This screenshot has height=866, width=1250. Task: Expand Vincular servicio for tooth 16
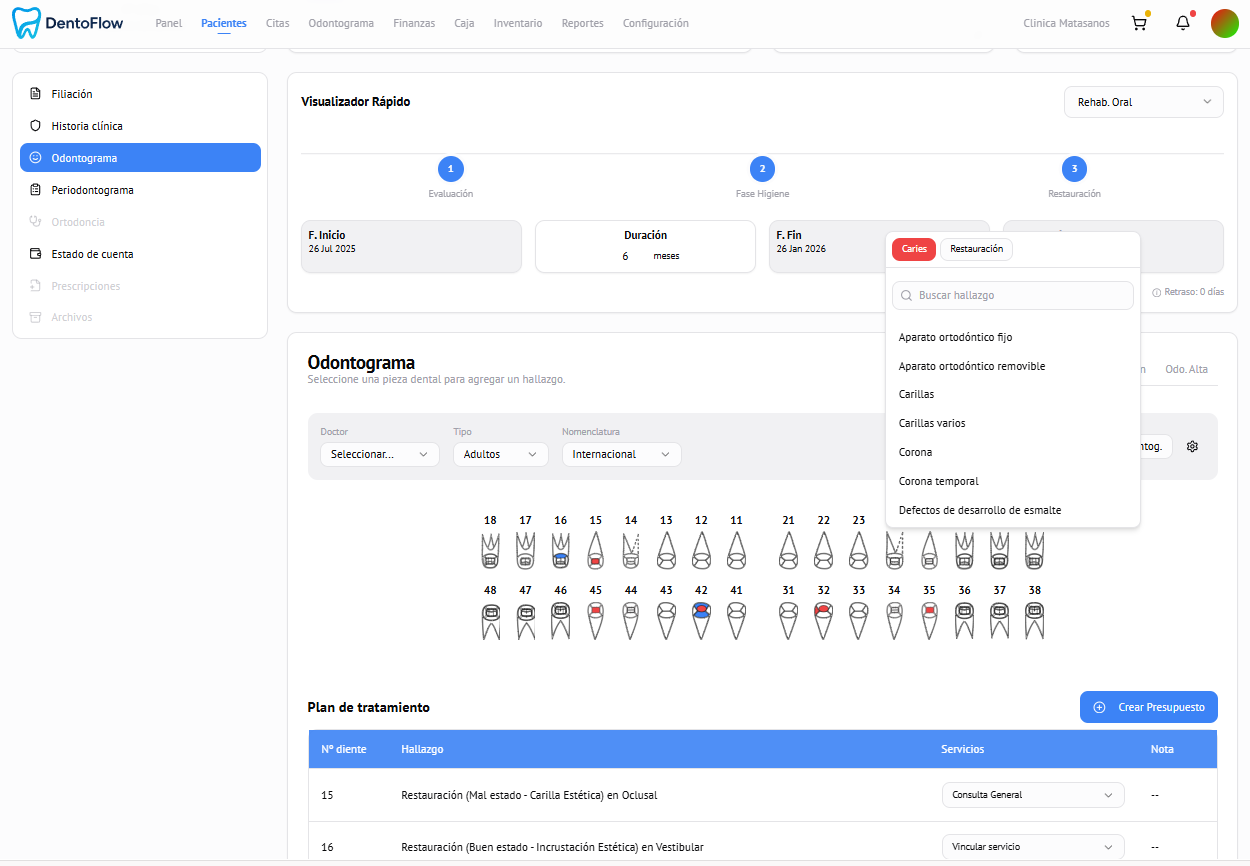(x=1033, y=847)
